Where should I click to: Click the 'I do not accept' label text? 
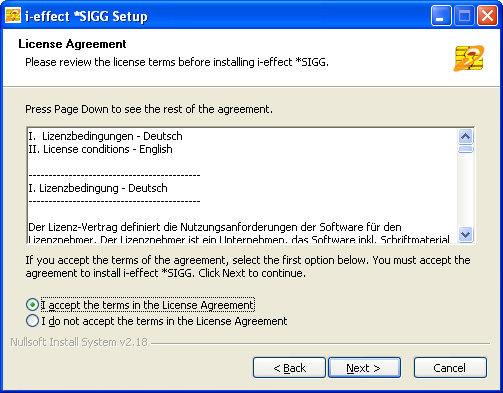pyautogui.click(x=164, y=321)
